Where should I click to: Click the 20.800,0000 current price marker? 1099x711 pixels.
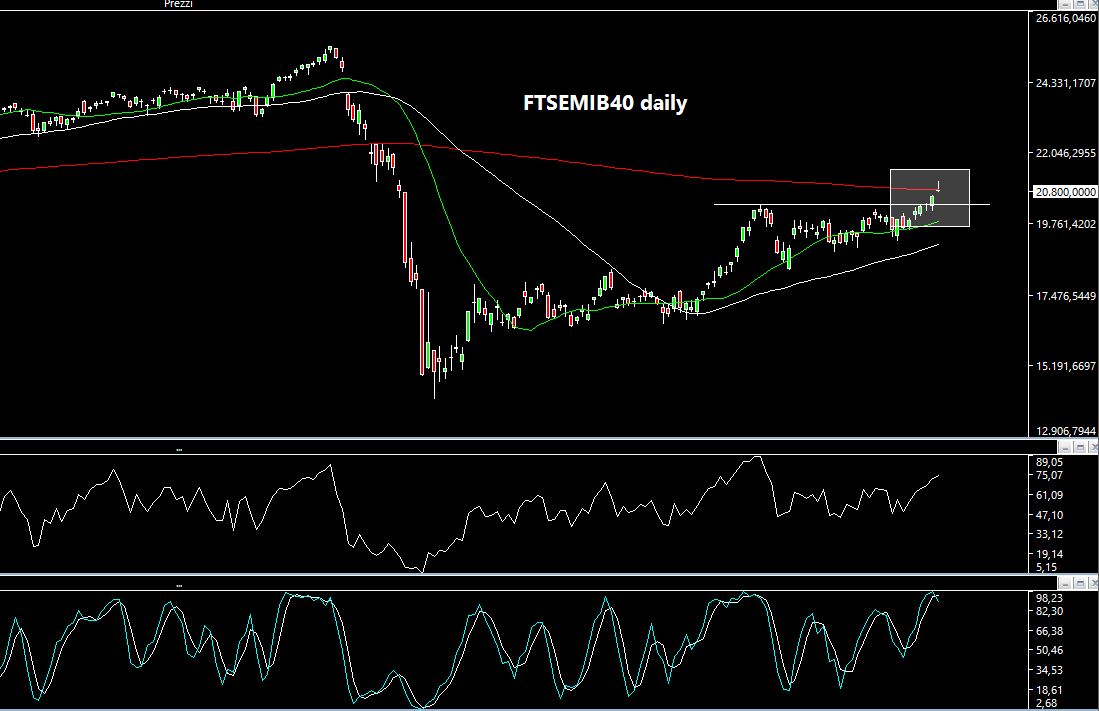pos(1065,191)
